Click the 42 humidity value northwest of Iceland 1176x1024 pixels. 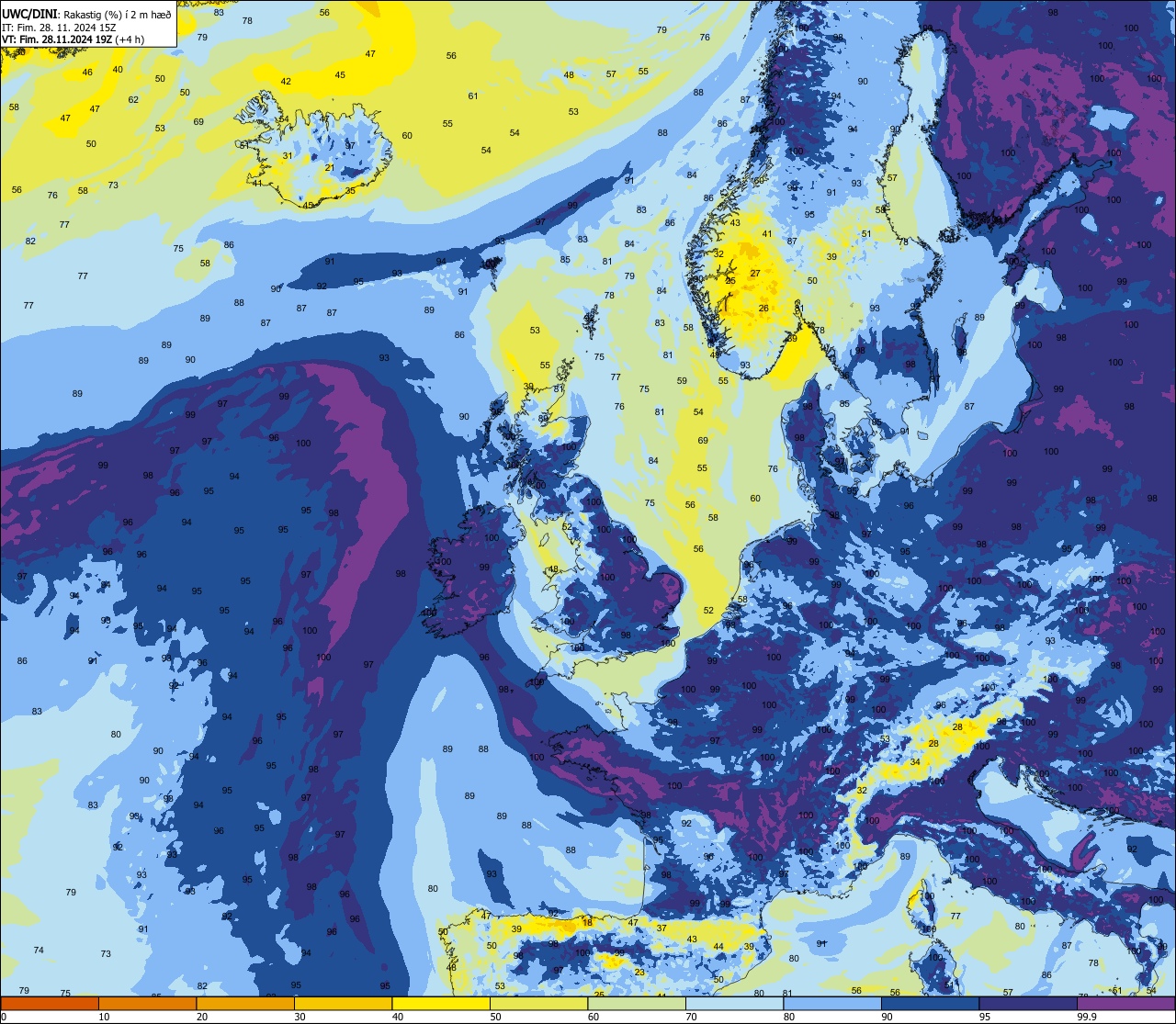click(x=286, y=82)
